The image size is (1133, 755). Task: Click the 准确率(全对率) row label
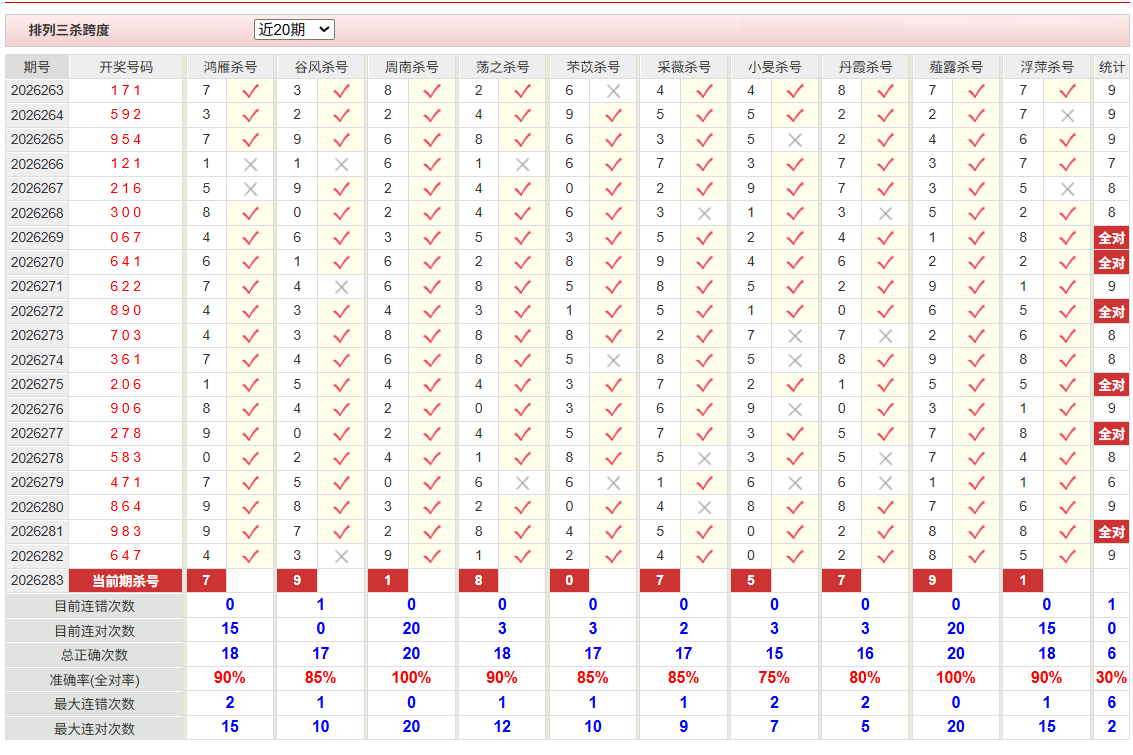tap(94, 680)
